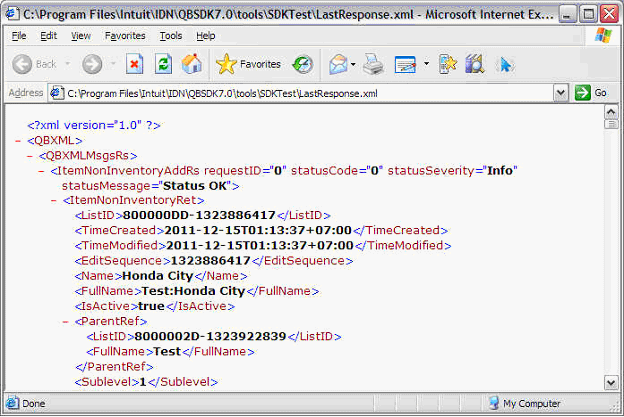
Task: Click the scrollbar down arrow
Action: click(611, 383)
